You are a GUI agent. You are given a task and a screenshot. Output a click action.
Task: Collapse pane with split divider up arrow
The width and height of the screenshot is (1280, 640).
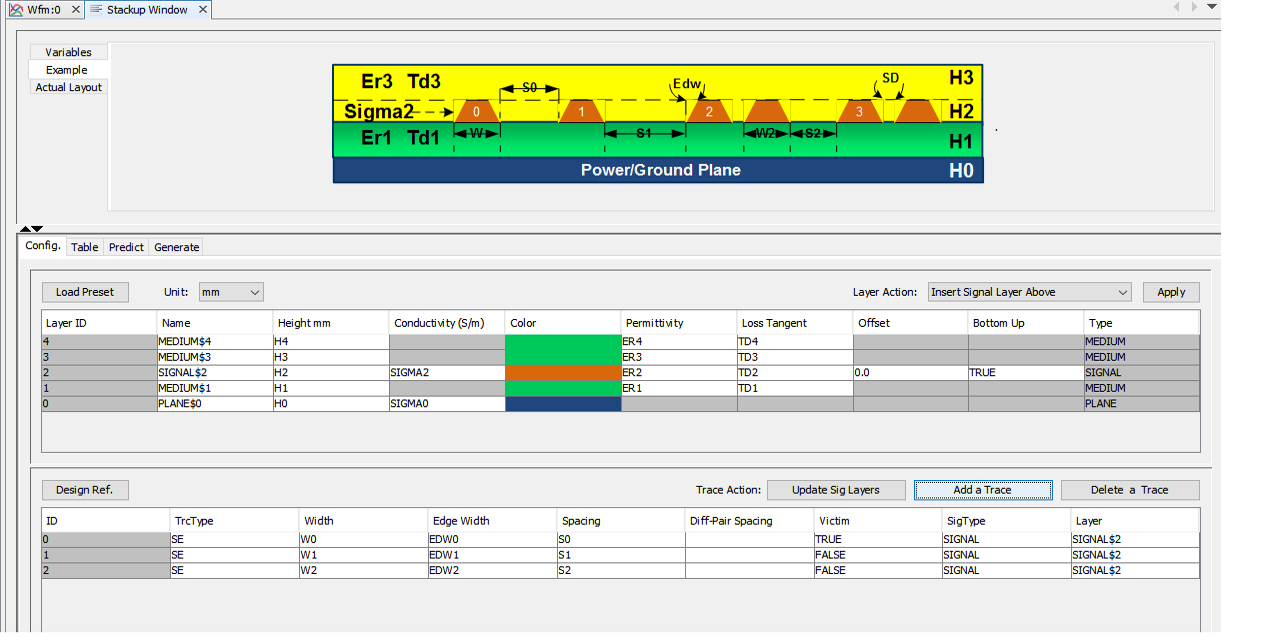(26, 229)
